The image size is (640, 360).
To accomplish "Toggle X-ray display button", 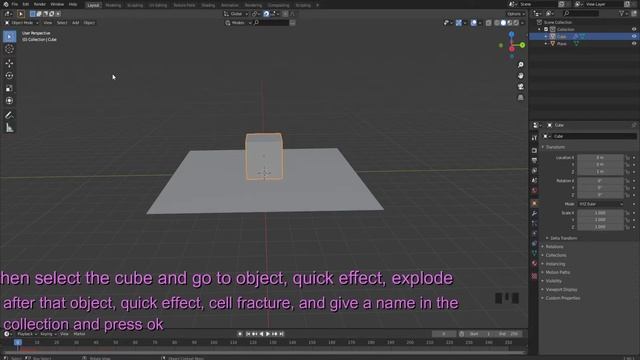I will 489,23.
